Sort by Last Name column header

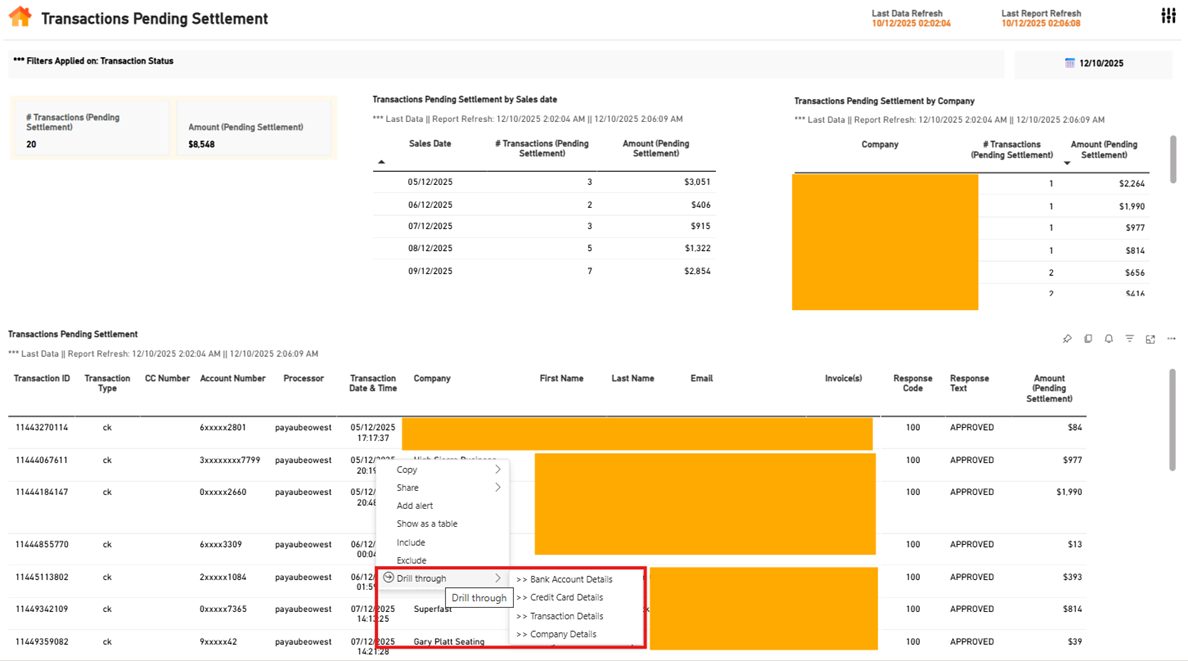point(633,378)
